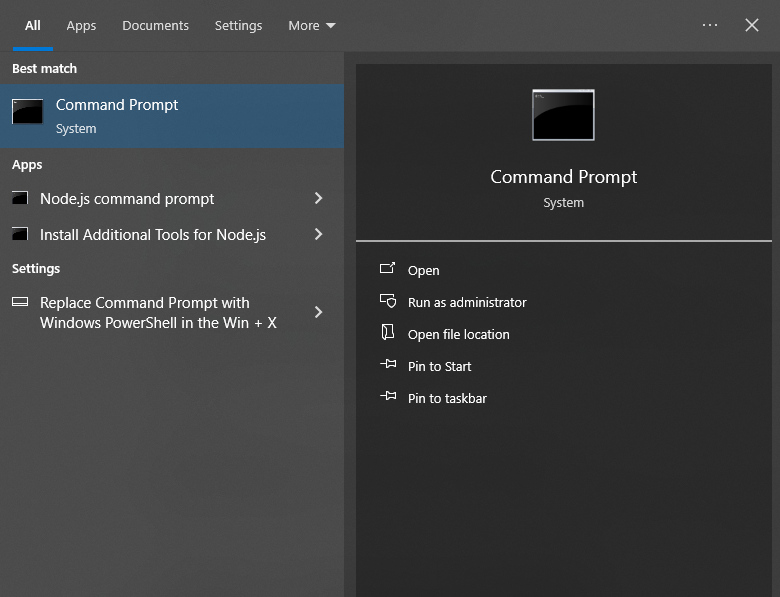The height and width of the screenshot is (597, 780).
Task: Click the Command Prompt icon under Best match
Action: click(x=28, y=112)
